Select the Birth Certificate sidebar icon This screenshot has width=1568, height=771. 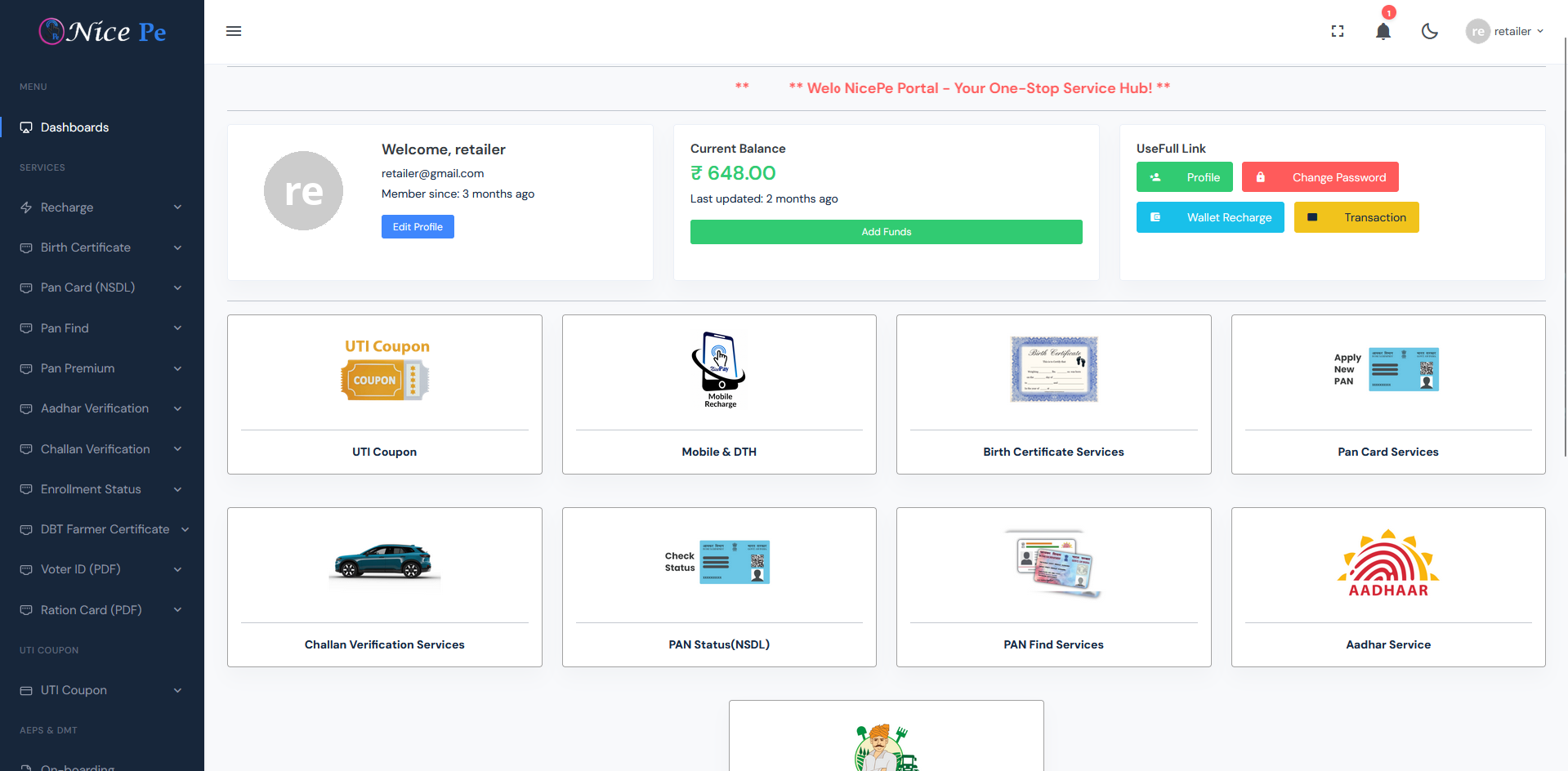click(26, 247)
